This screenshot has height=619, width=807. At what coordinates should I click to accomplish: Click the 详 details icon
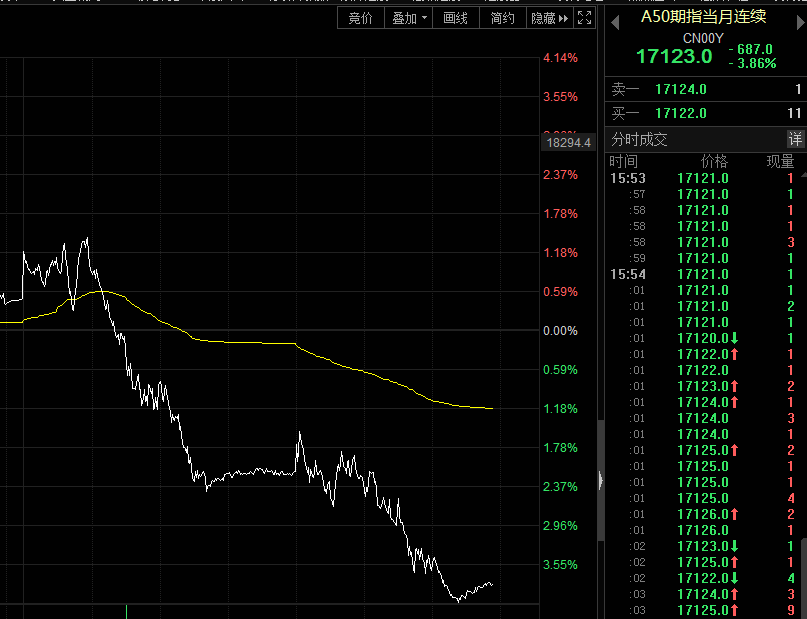(796, 139)
